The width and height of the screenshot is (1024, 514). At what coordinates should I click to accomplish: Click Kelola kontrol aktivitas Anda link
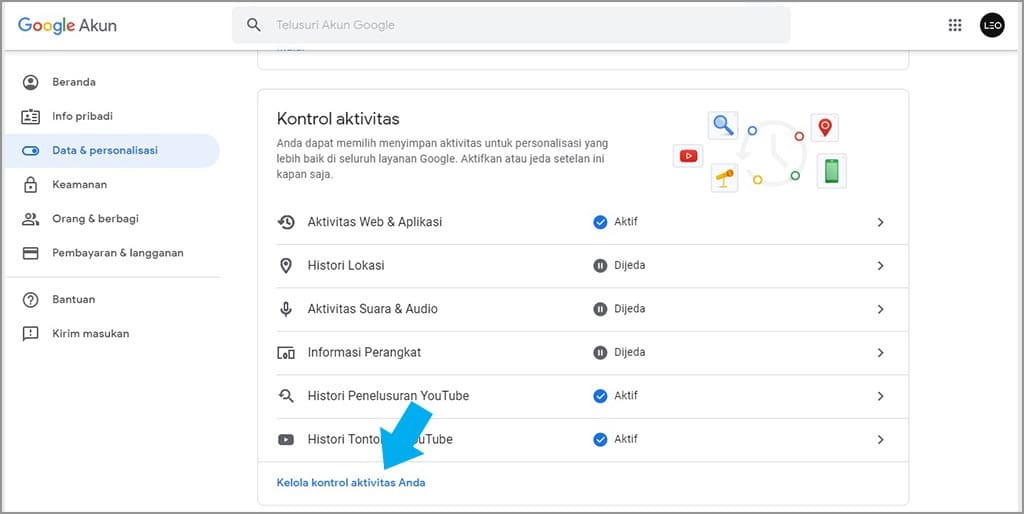pyautogui.click(x=351, y=483)
